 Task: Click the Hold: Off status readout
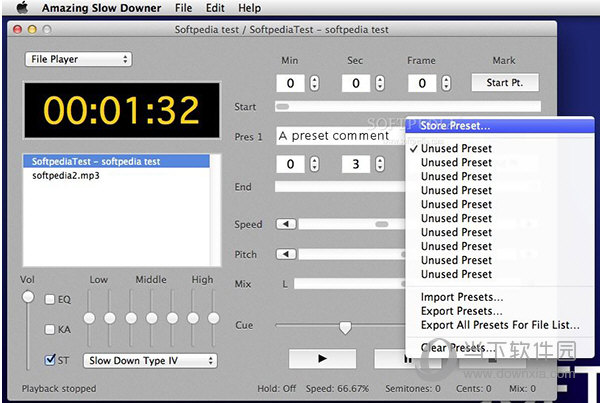tap(277, 389)
